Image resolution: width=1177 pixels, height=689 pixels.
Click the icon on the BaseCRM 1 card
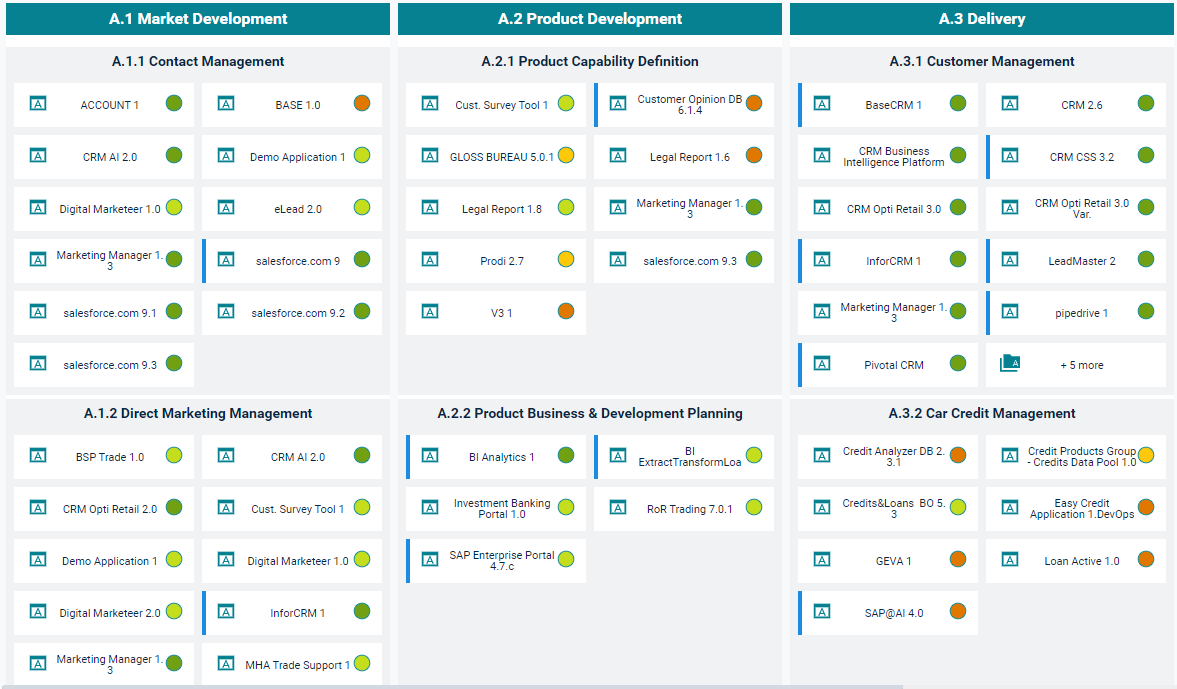[x=822, y=103]
